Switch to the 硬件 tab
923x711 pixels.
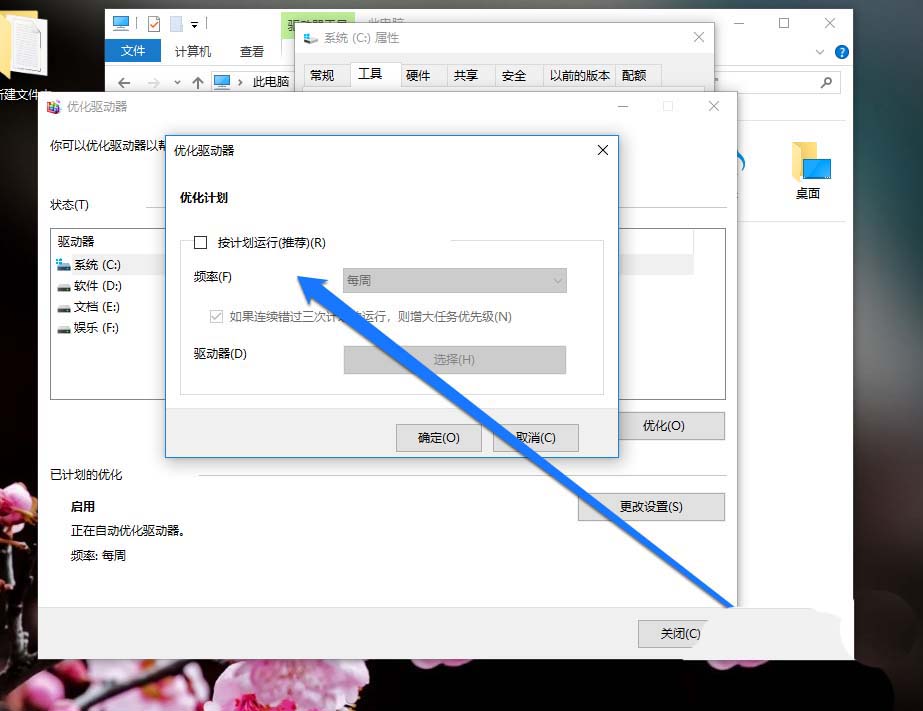click(417, 75)
